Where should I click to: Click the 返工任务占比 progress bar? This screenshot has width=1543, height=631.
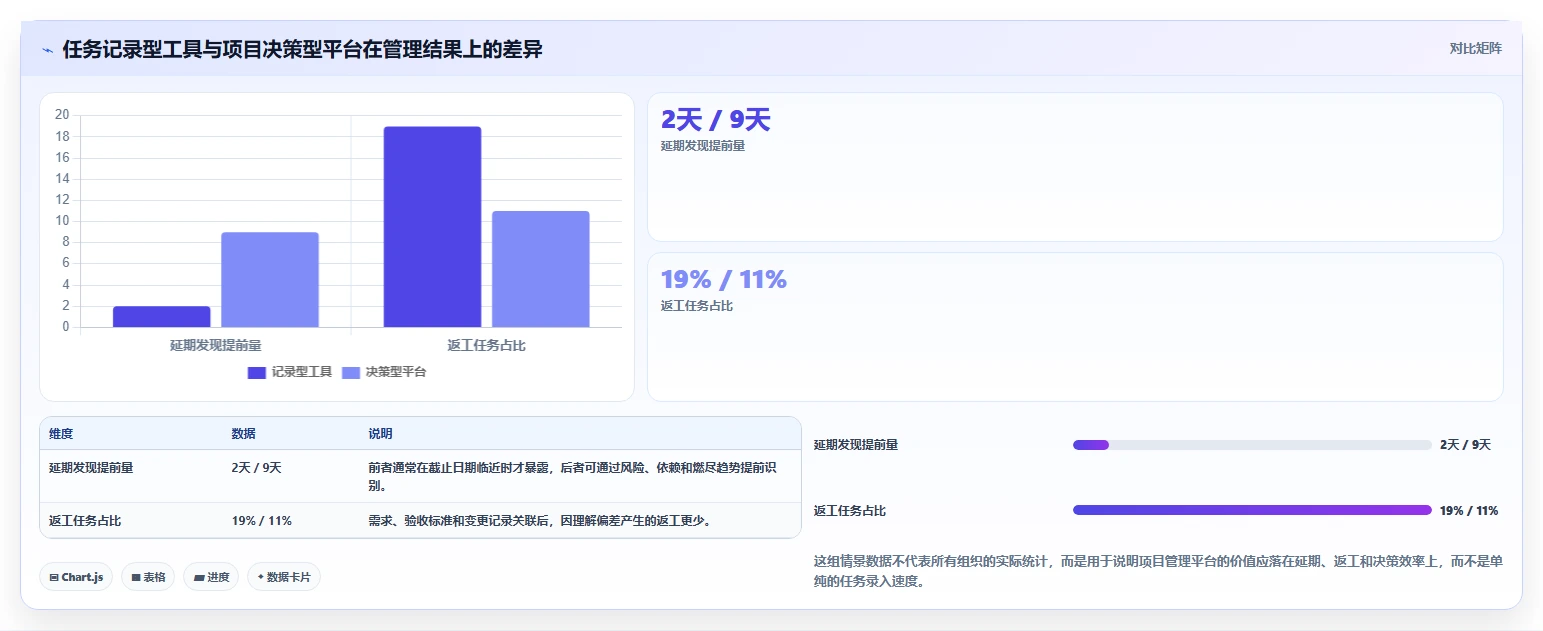coord(1252,510)
